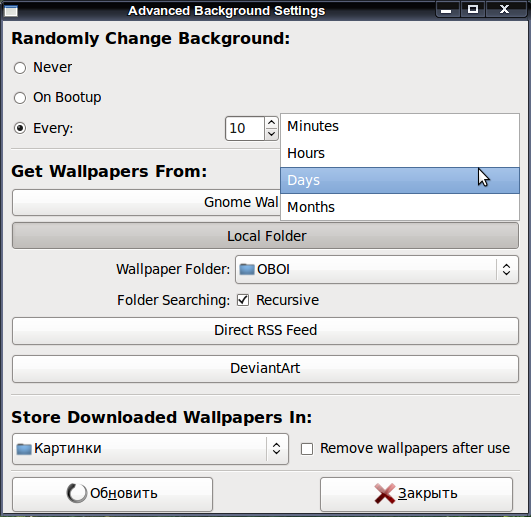Expand the DeviantArt source section
Image resolution: width=531 pixels, height=517 pixels.
tap(266, 369)
